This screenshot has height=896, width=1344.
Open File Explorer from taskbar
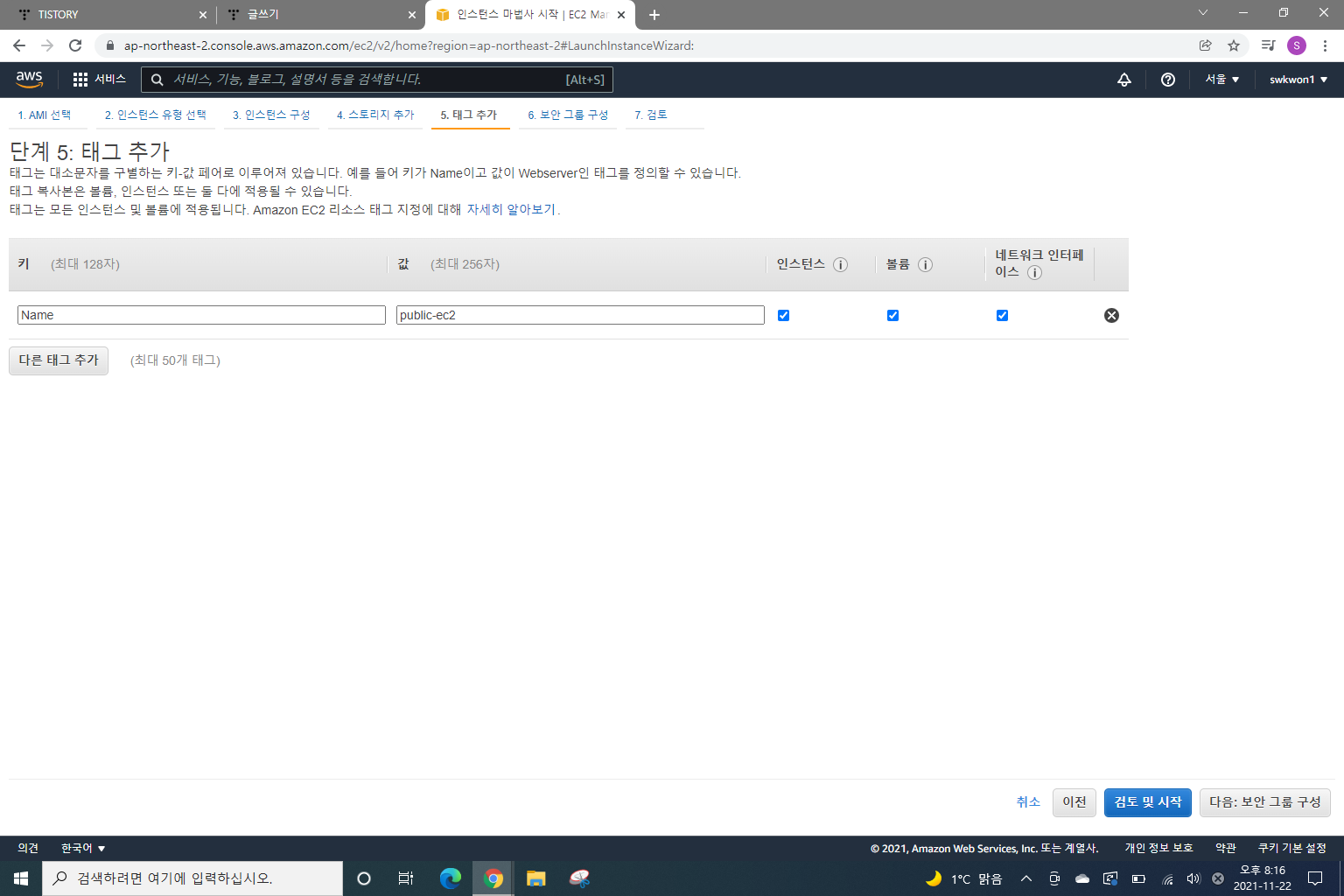pyautogui.click(x=536, y=878)
